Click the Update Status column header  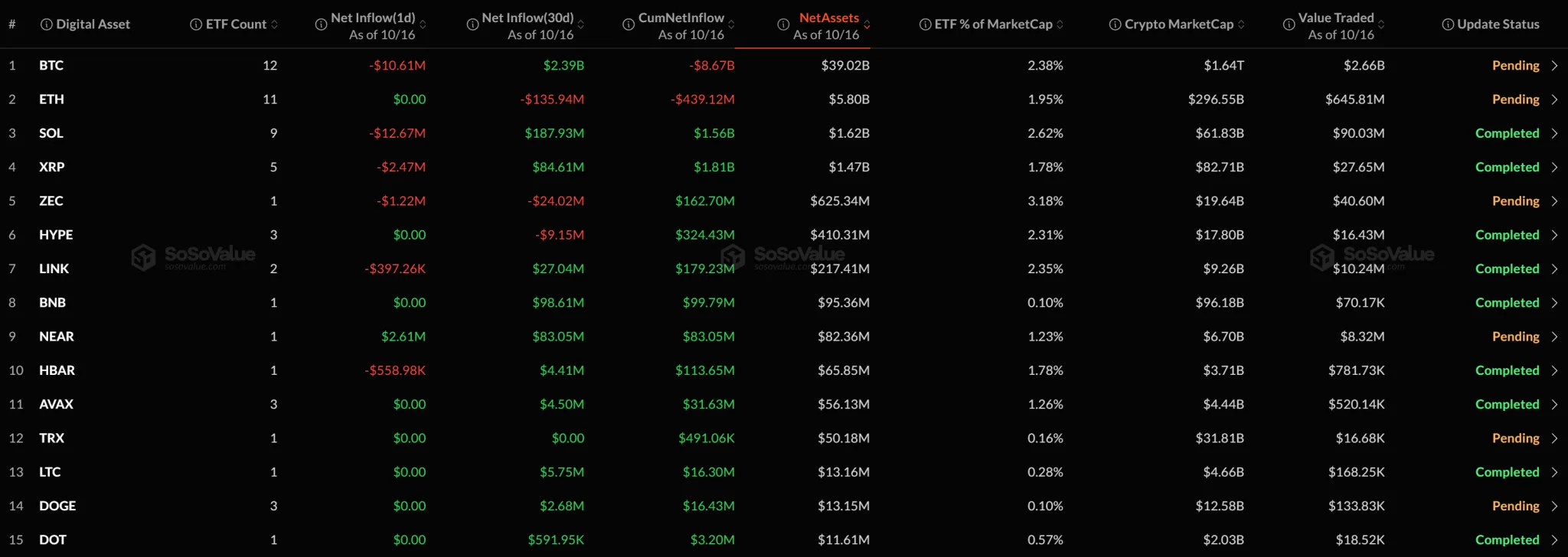point(1498,24)
